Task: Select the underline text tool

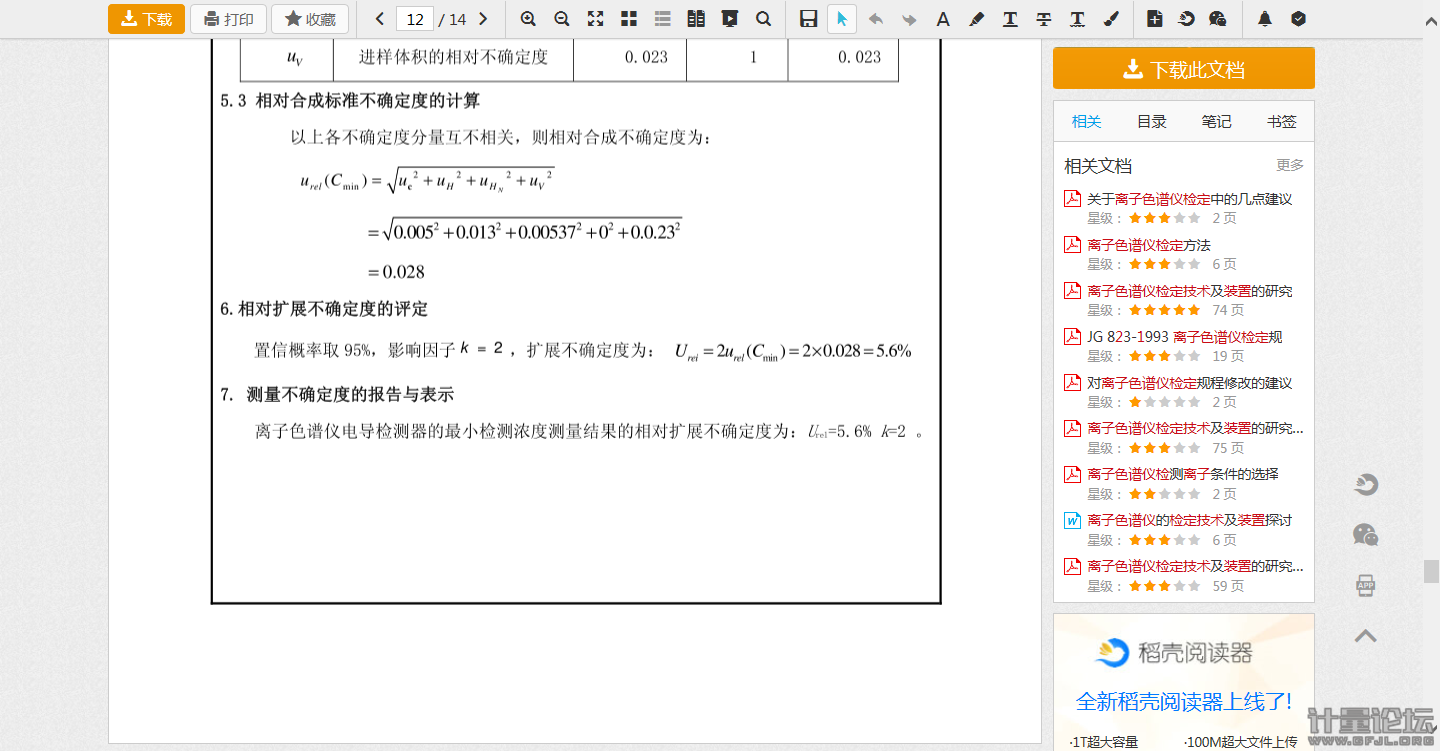Action: point(1010,19)
